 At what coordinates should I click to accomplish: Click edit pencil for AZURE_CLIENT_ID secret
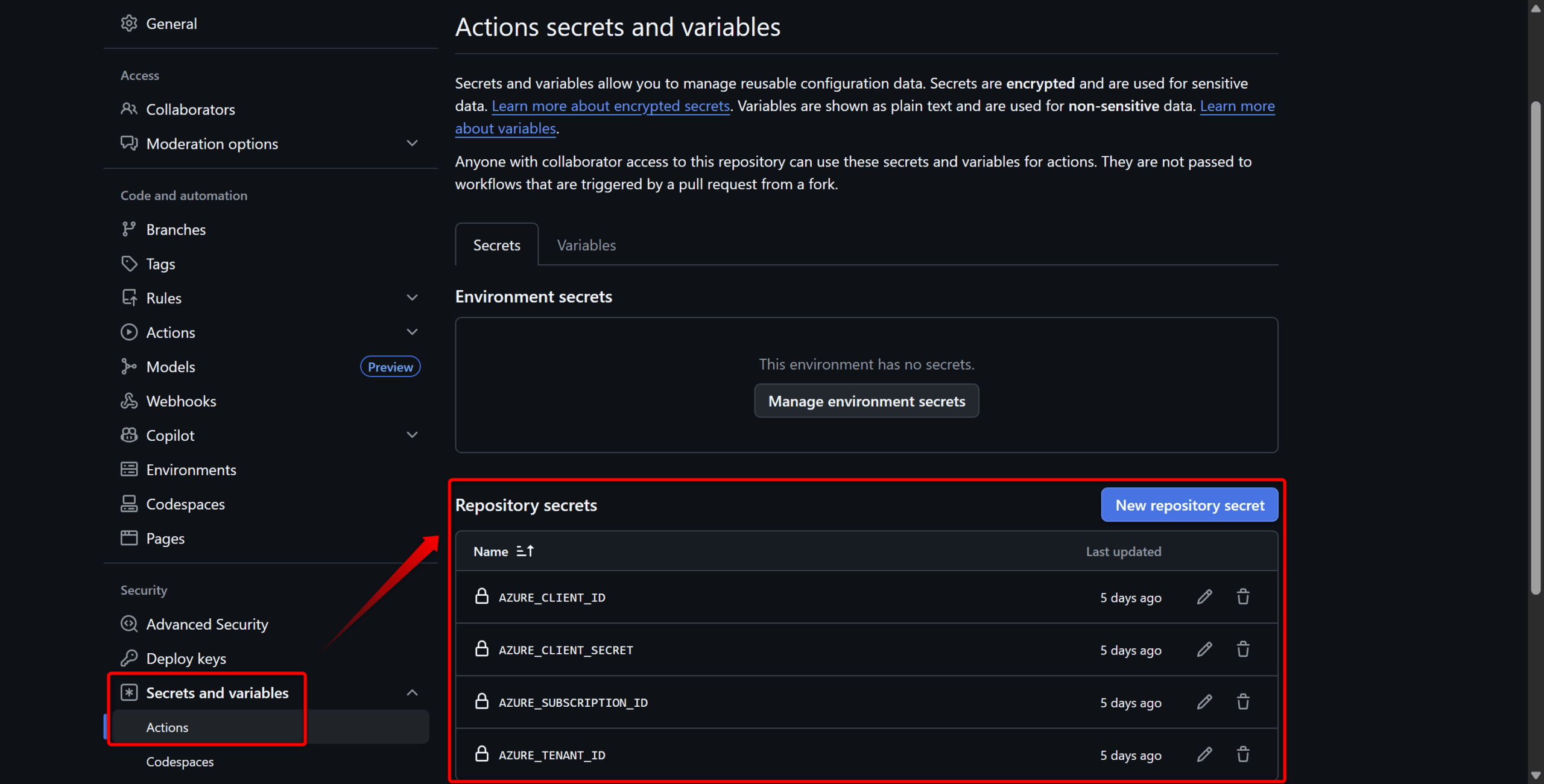point(1204,597)
